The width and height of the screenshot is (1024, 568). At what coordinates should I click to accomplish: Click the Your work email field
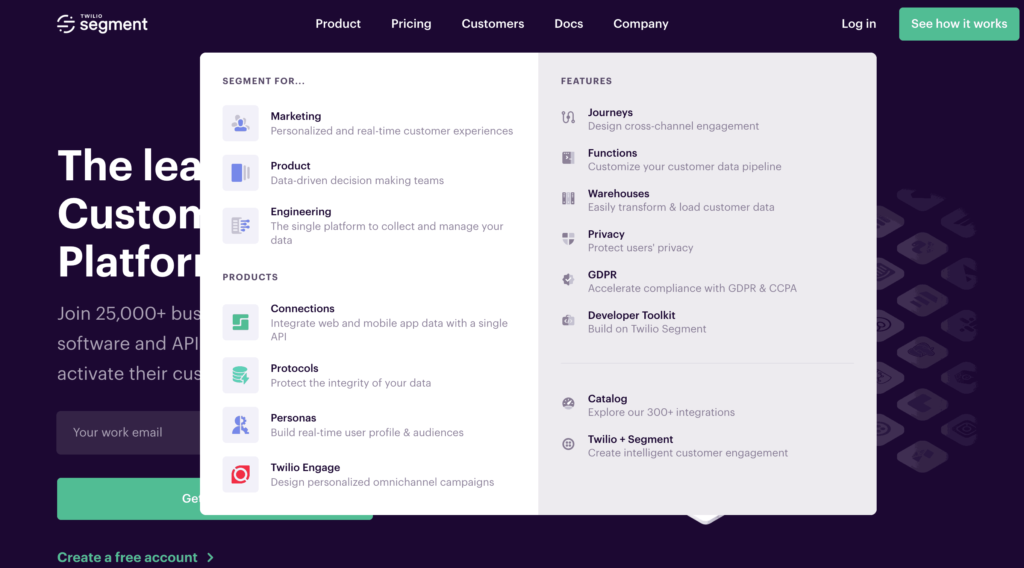coord(127,432)
